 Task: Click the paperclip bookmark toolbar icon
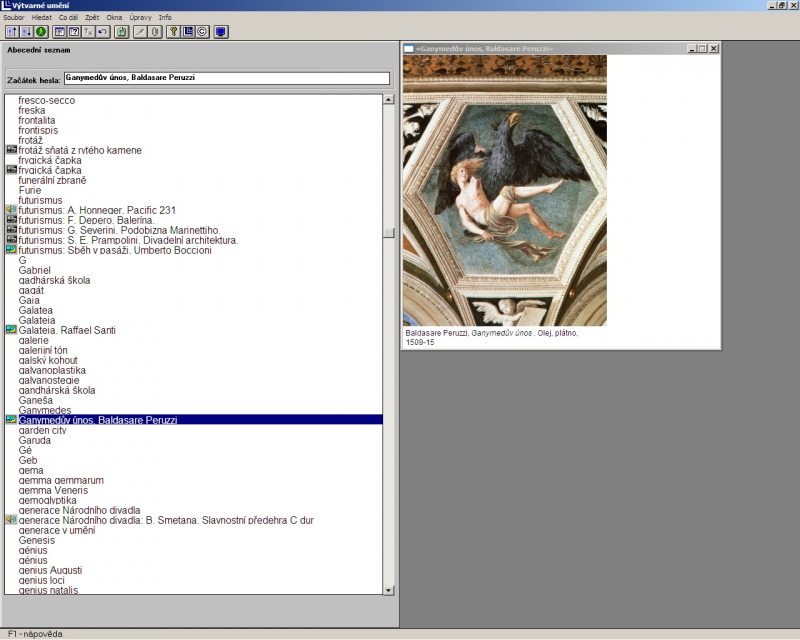click(x=155, y=32)
